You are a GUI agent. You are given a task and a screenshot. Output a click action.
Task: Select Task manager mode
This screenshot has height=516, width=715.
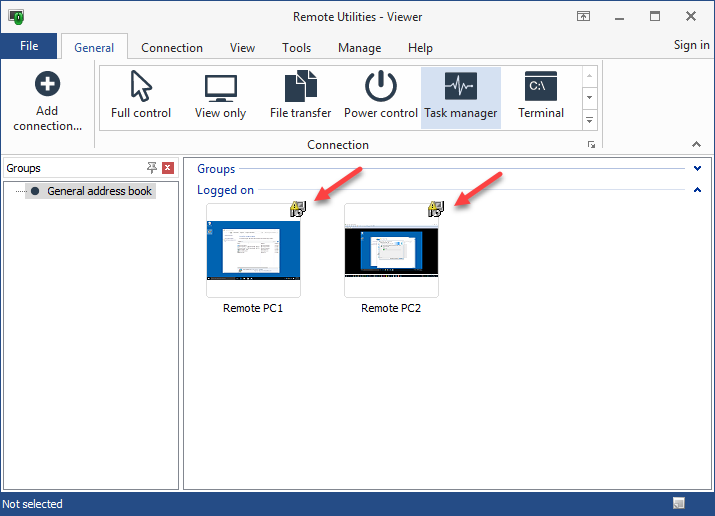pos(461,98)
